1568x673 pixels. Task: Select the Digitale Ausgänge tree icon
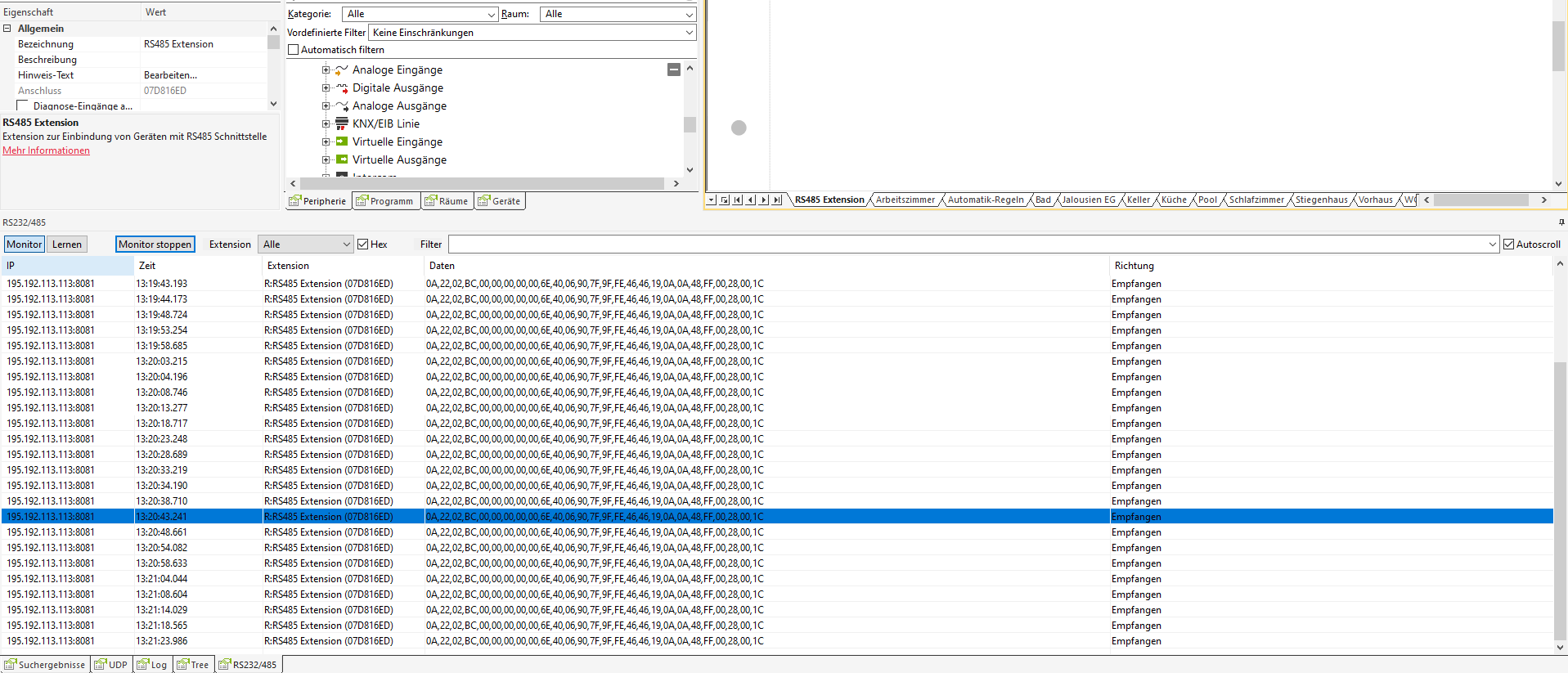[x=342, y=87]
